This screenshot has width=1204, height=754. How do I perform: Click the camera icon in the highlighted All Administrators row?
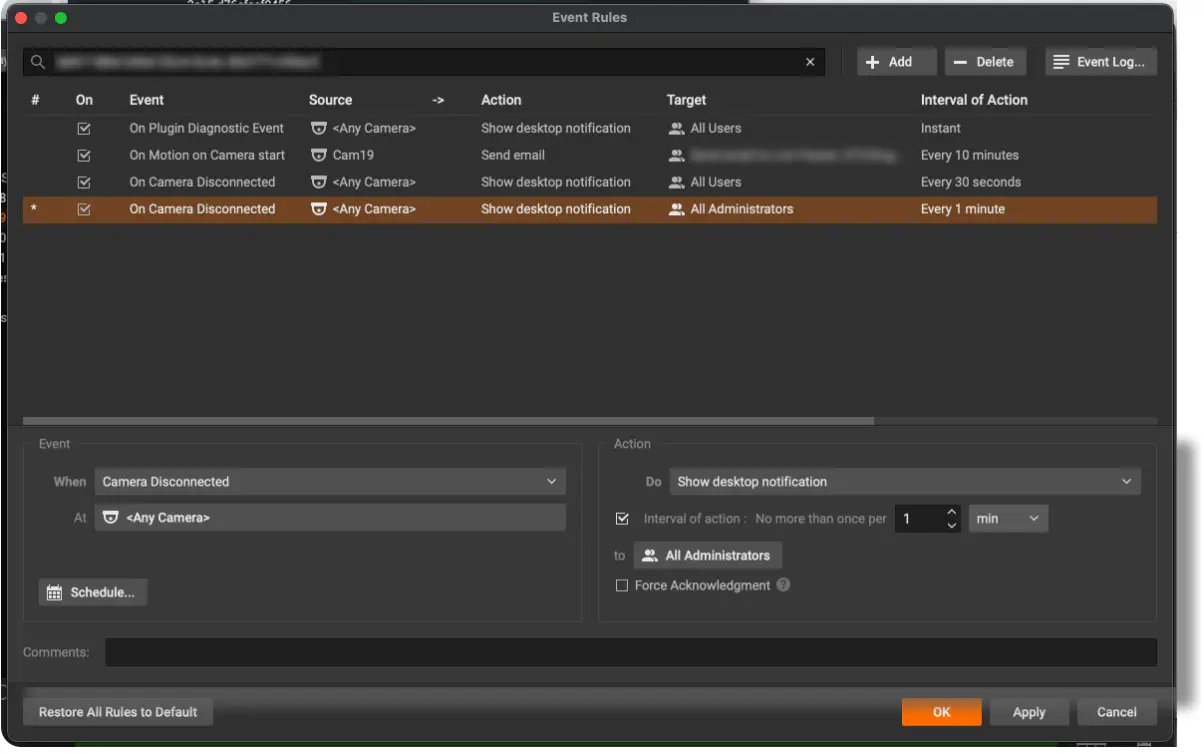click(319, 209)
